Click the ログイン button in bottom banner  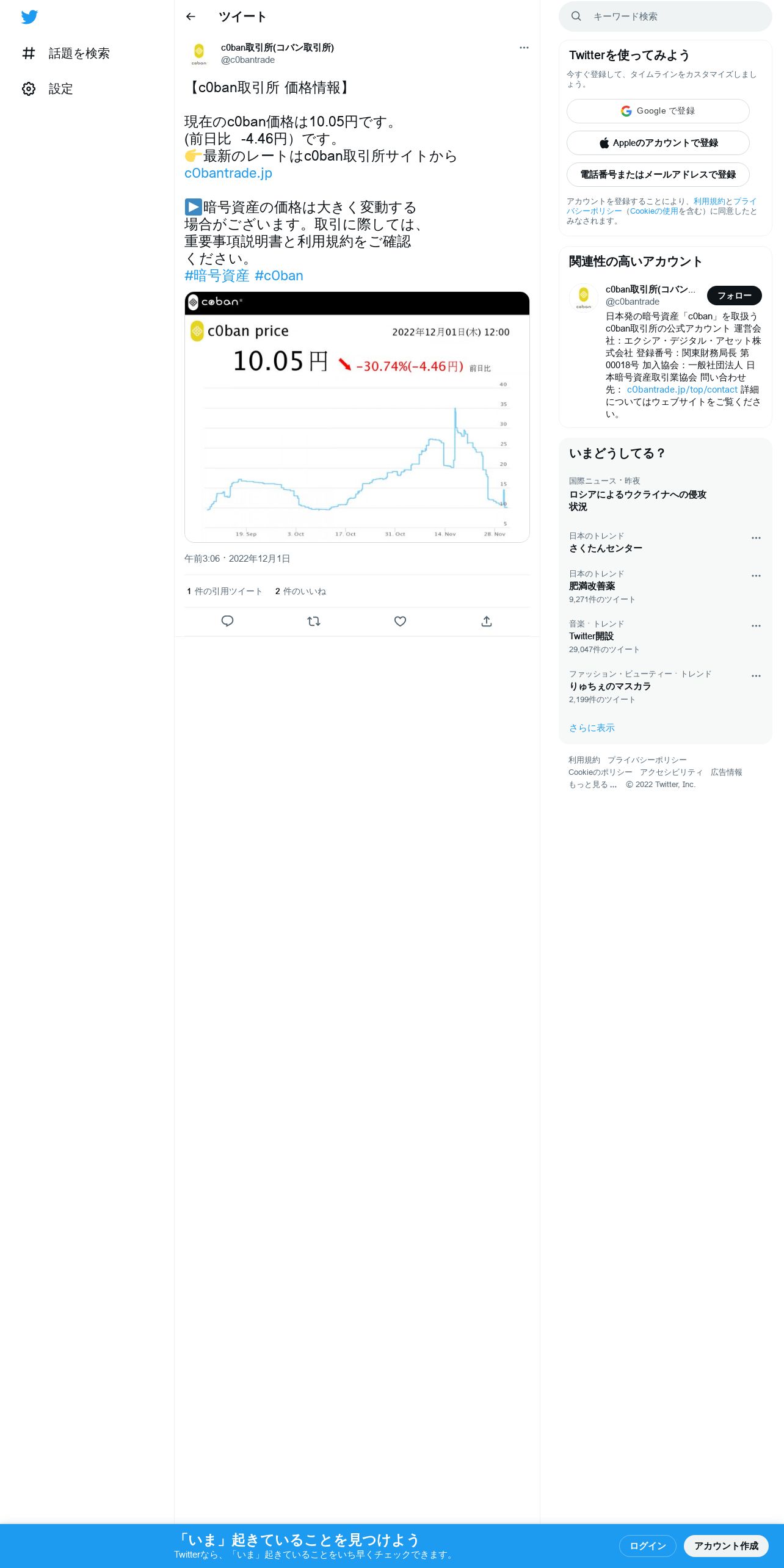648,1546
